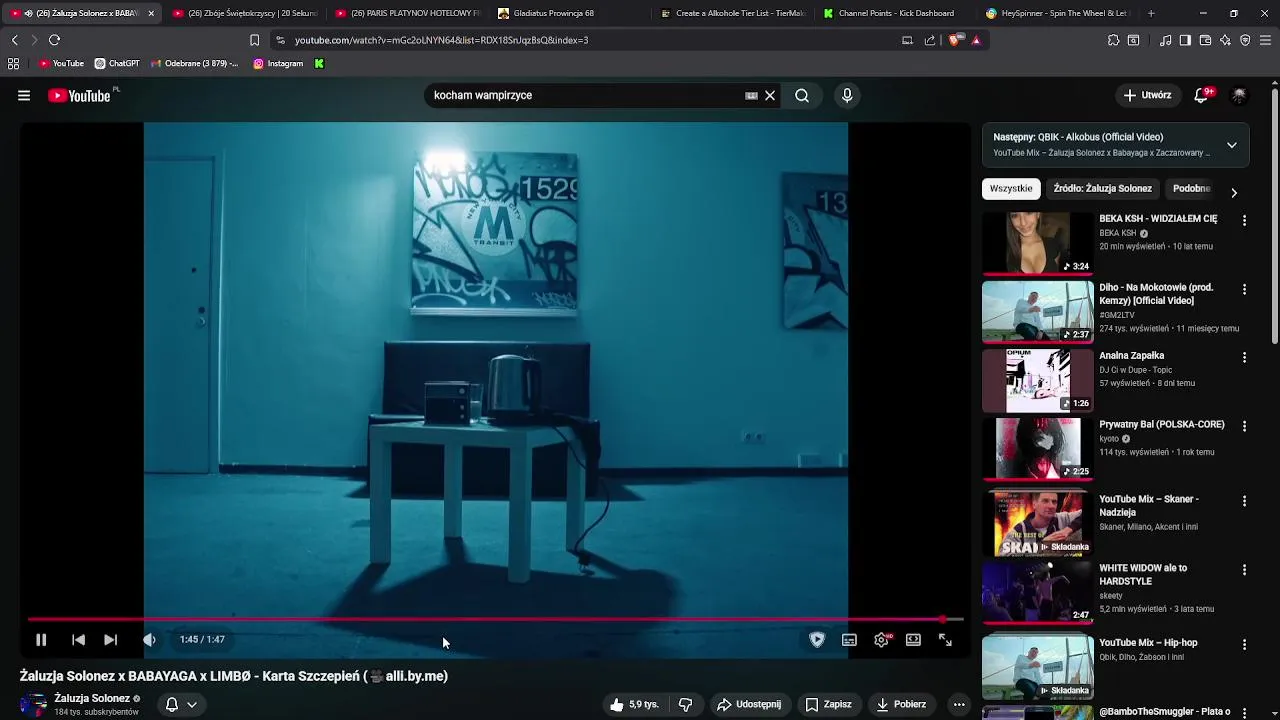
Task: Open Brave Shields lion icon
Action: coord(954,40)
